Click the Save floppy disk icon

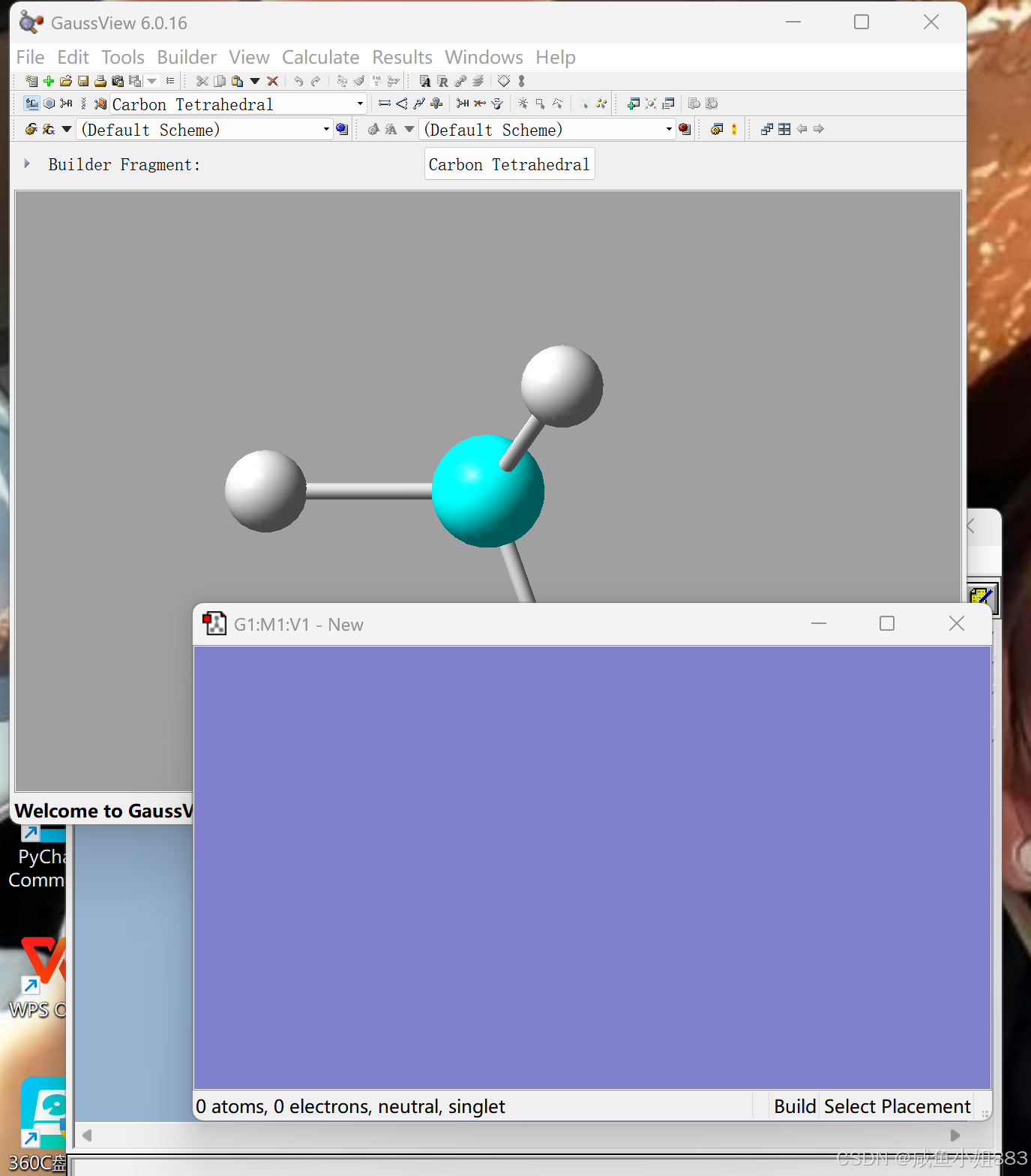pos(83,81)
